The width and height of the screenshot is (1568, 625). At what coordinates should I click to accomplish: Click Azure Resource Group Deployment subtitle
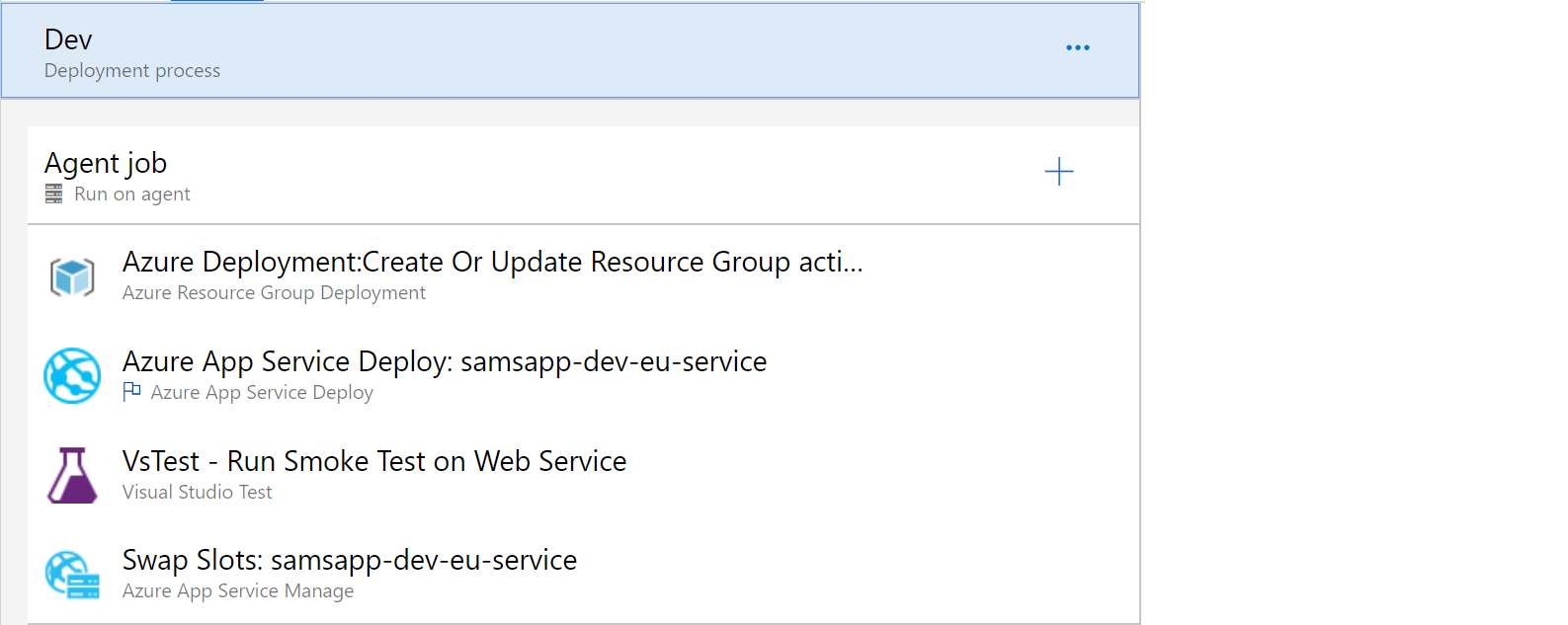pyautogui.click(x=274, y=293)
